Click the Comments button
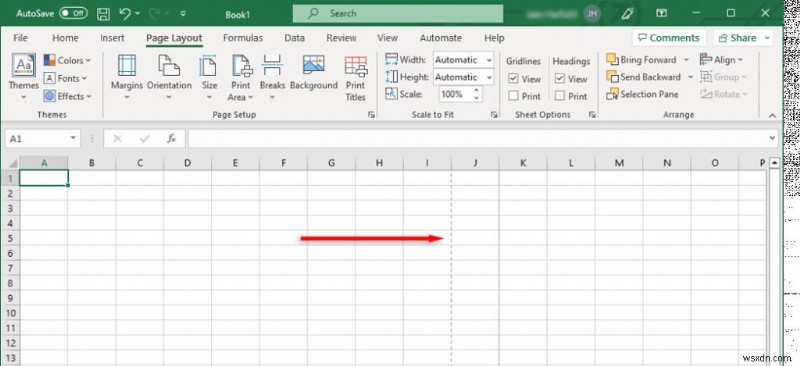 [x=669, y=38]
